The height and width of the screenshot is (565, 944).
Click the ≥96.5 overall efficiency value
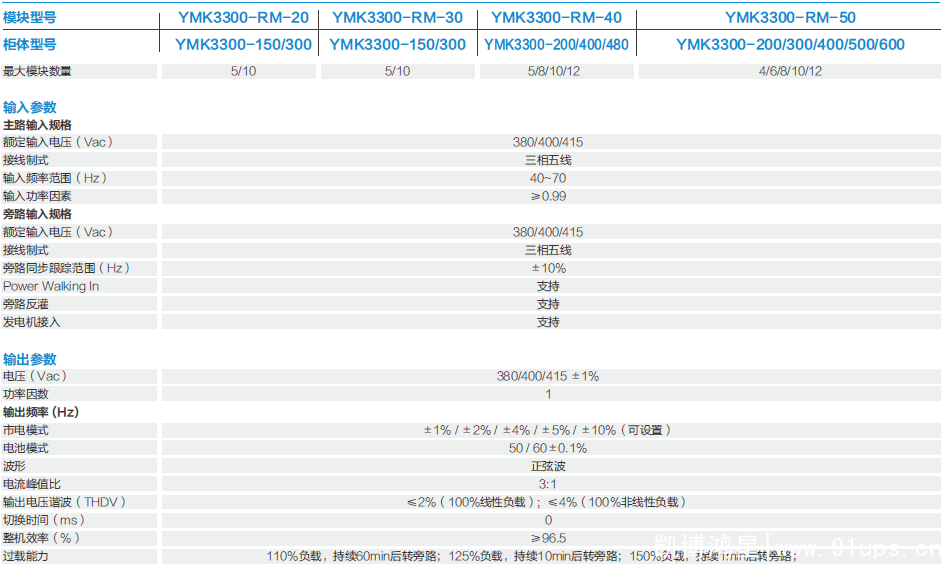[548, 538]
